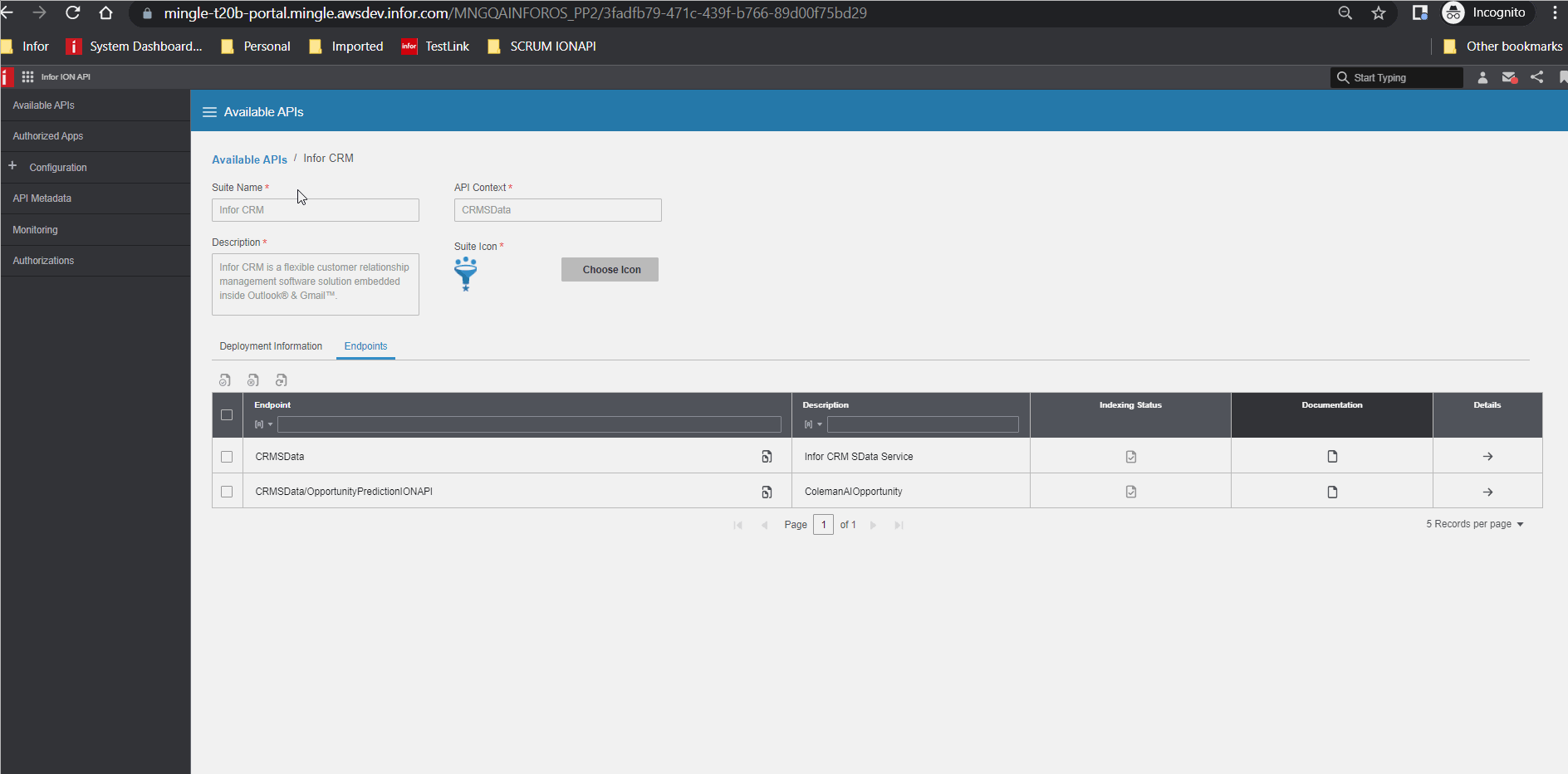Go back in browser history

7,12
